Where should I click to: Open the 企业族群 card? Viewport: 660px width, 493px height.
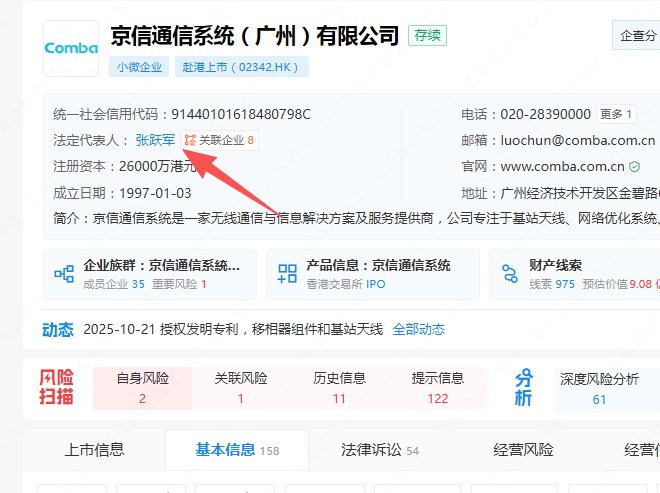tap(150, 274)
